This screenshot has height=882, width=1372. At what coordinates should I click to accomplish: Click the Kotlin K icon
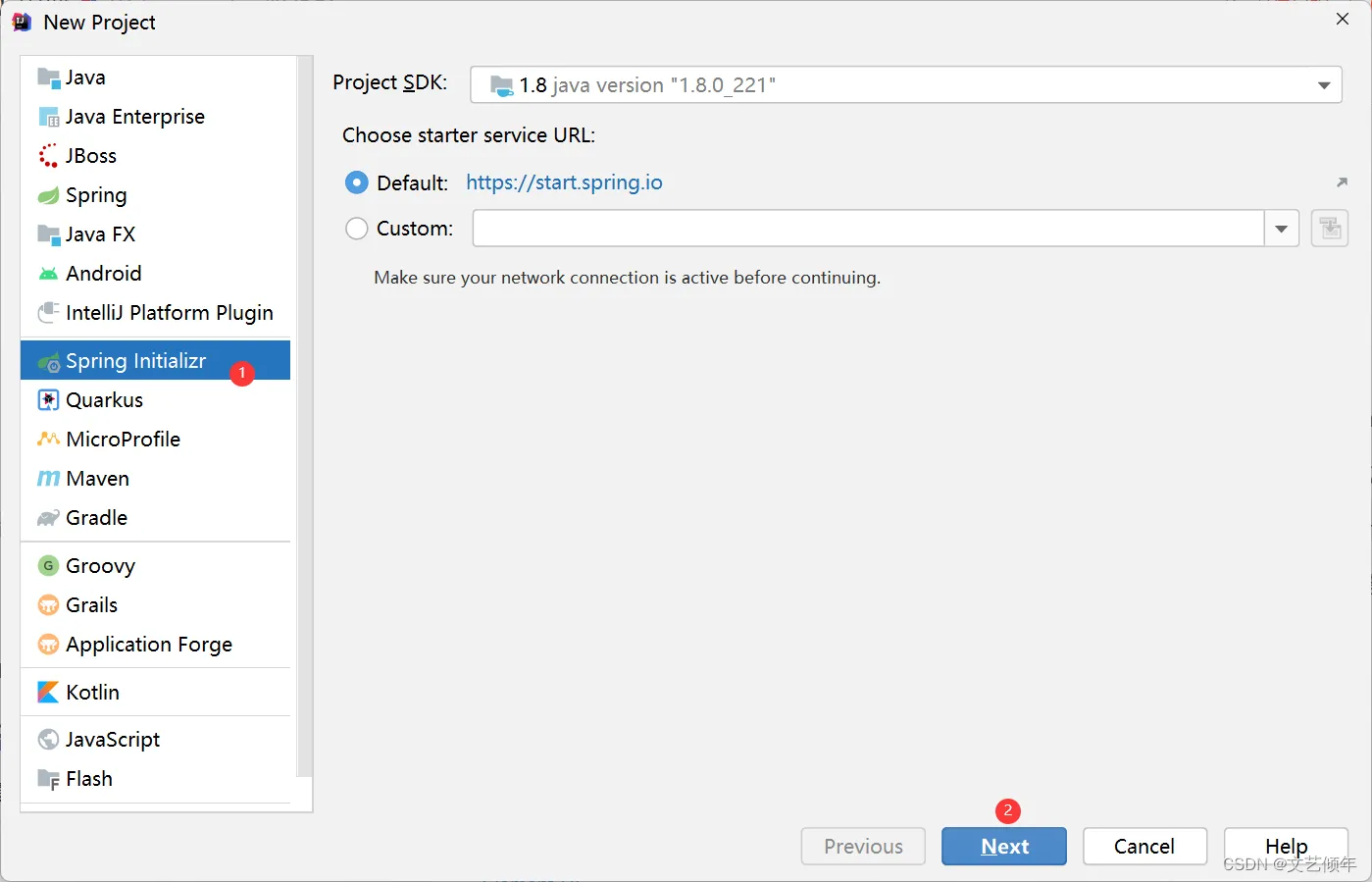pyautogui.click(x=48, y=693)
